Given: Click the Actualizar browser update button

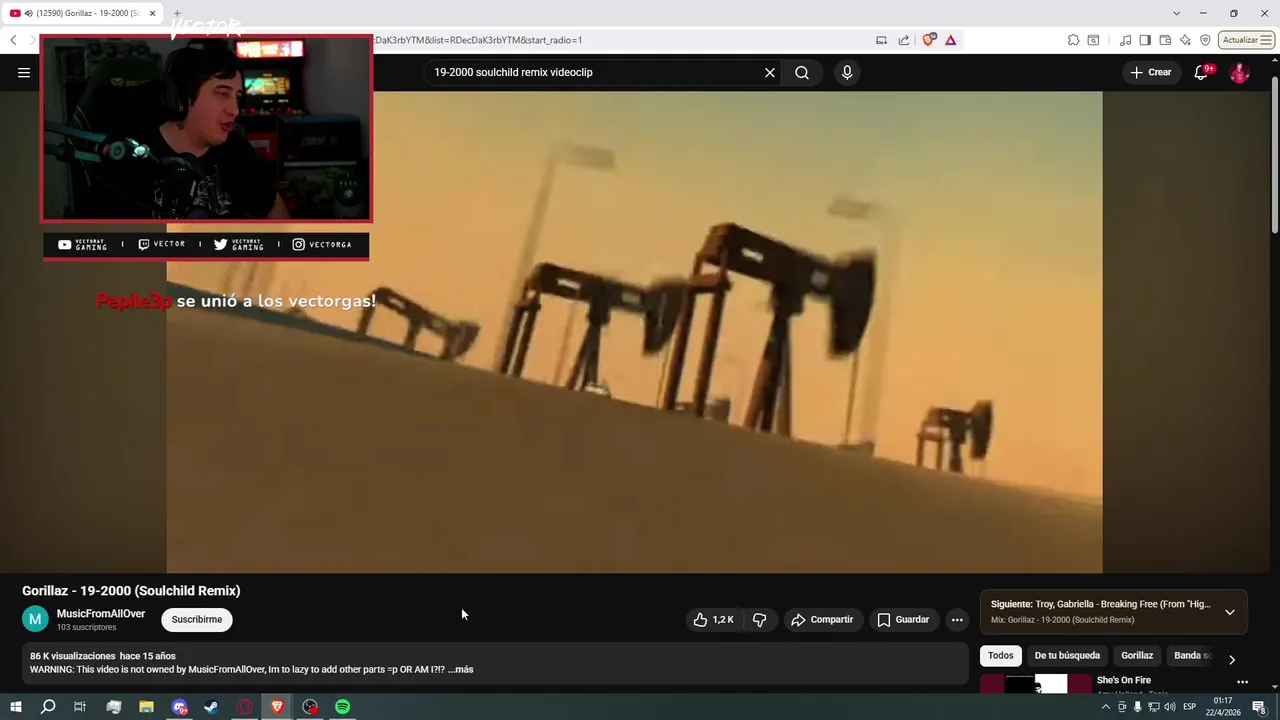Looking at the screenshot, I should [x=1246, y=40].
